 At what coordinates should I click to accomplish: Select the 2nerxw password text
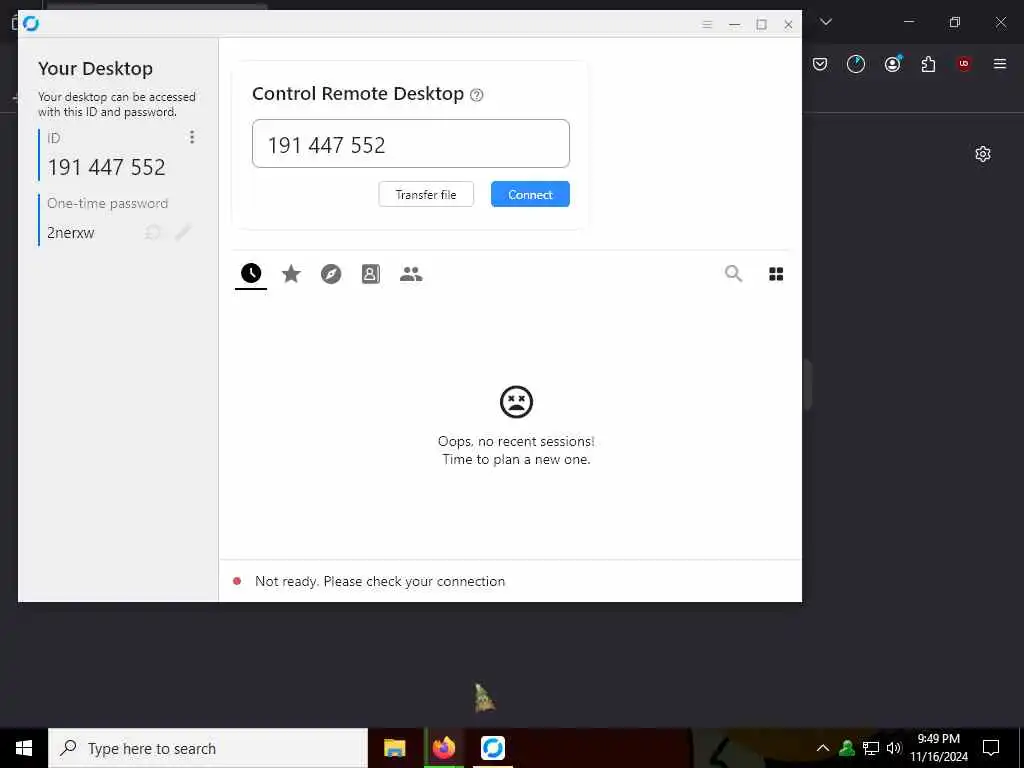tap(71, 232)
